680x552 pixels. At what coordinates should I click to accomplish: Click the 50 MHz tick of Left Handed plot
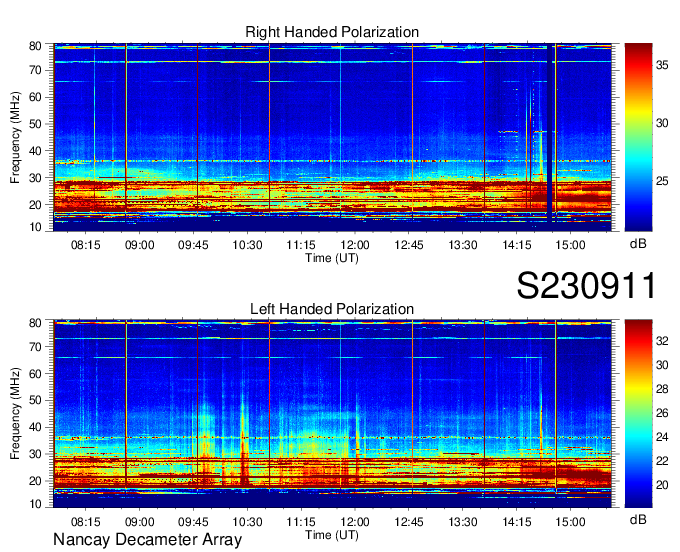pyautogui.click(x=35, y=400)
